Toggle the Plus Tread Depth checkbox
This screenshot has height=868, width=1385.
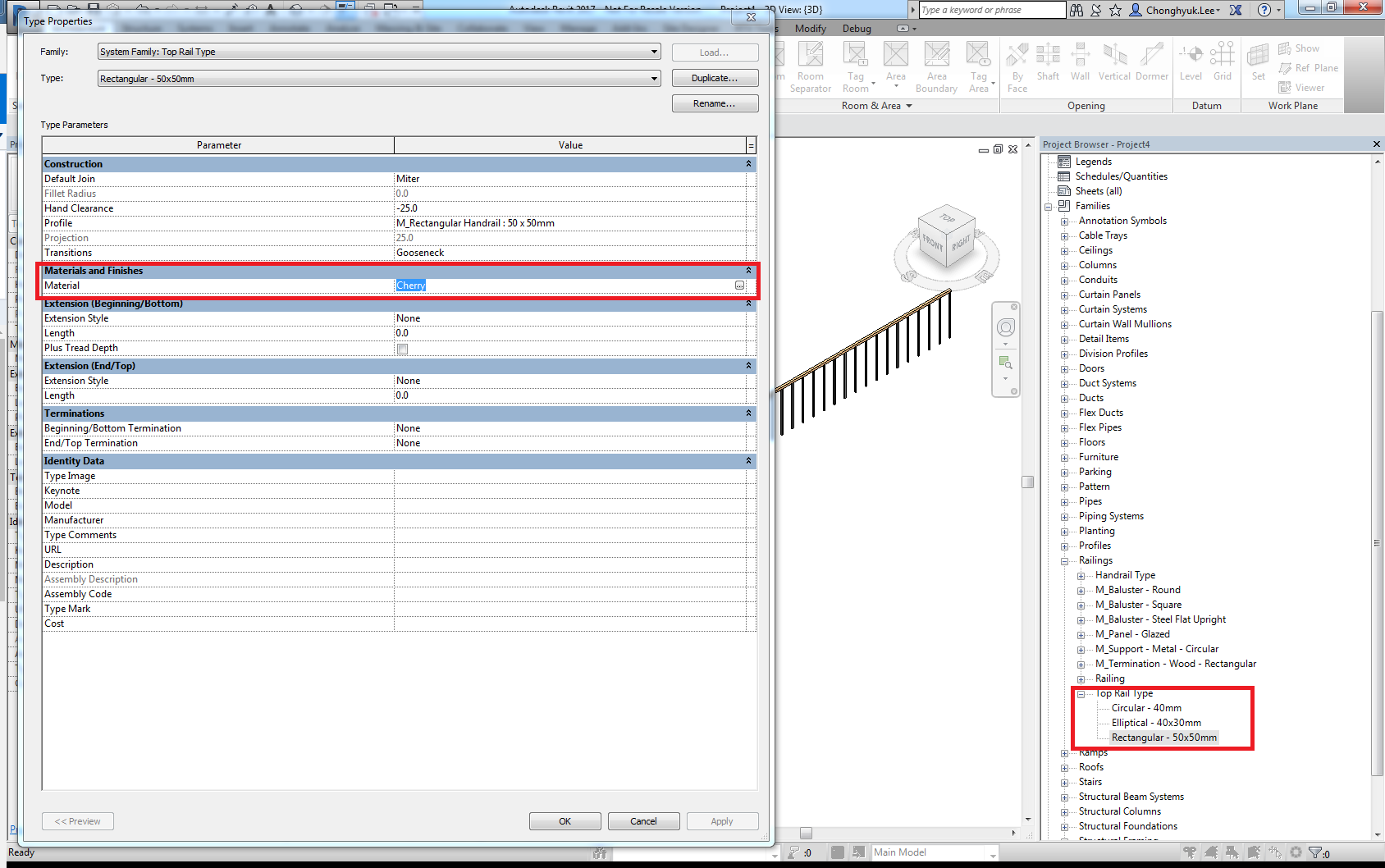pyautogui.click(x=402, y=349)
